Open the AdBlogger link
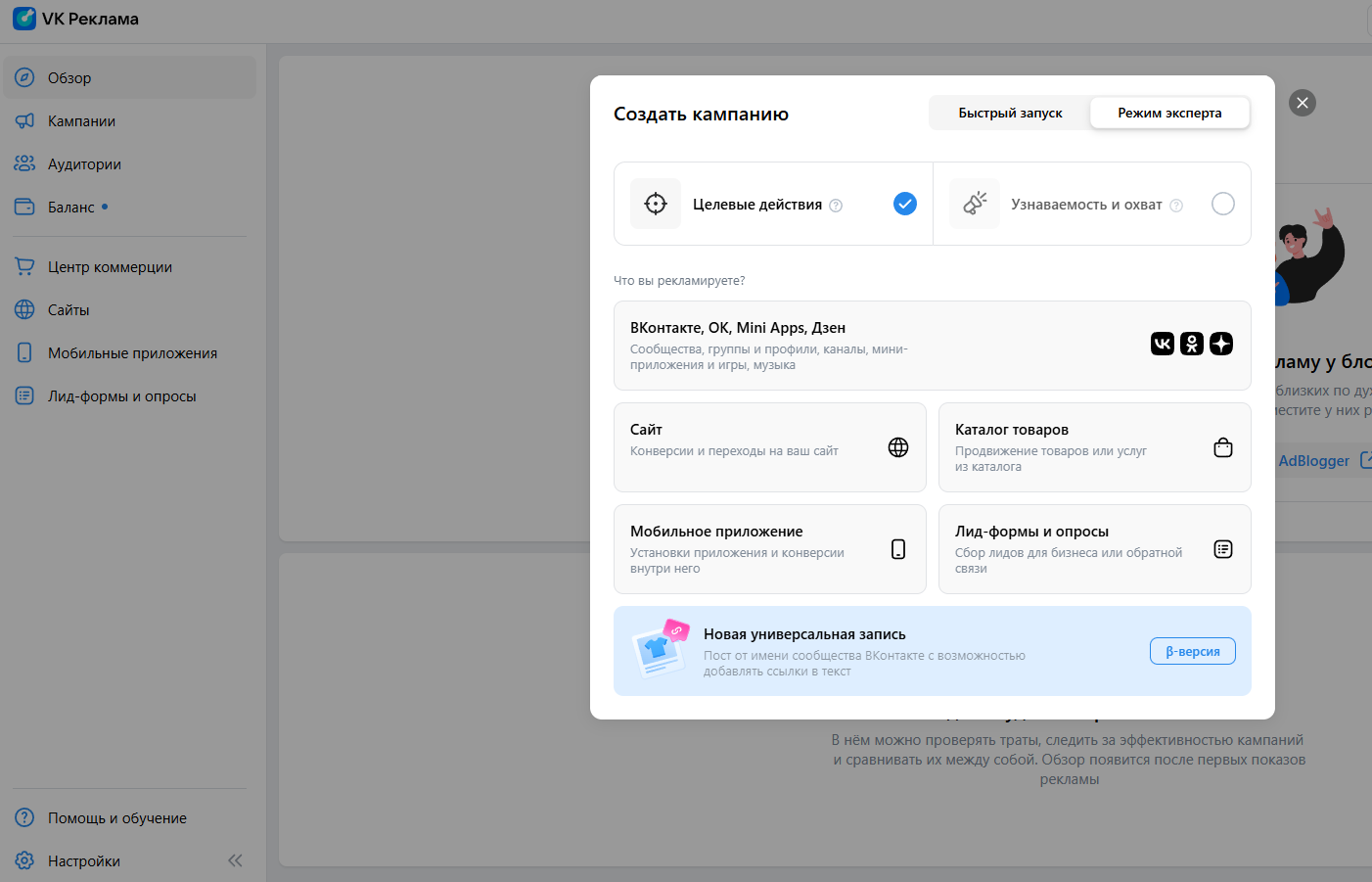Screen dimensions: 1372x882 pos(1313,461)
